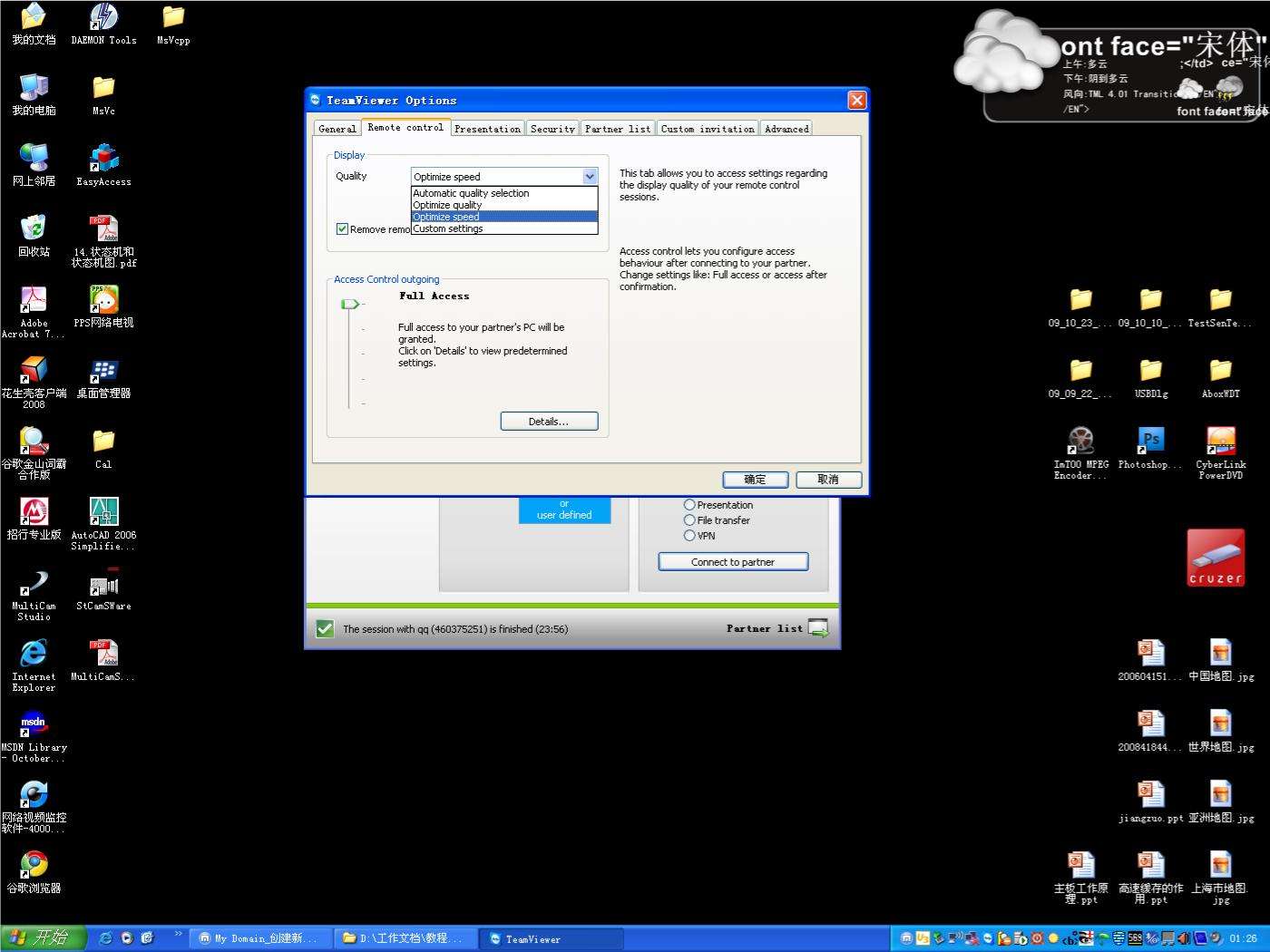
Task: Select the Presentation radio button
Action: click(689, 505)
